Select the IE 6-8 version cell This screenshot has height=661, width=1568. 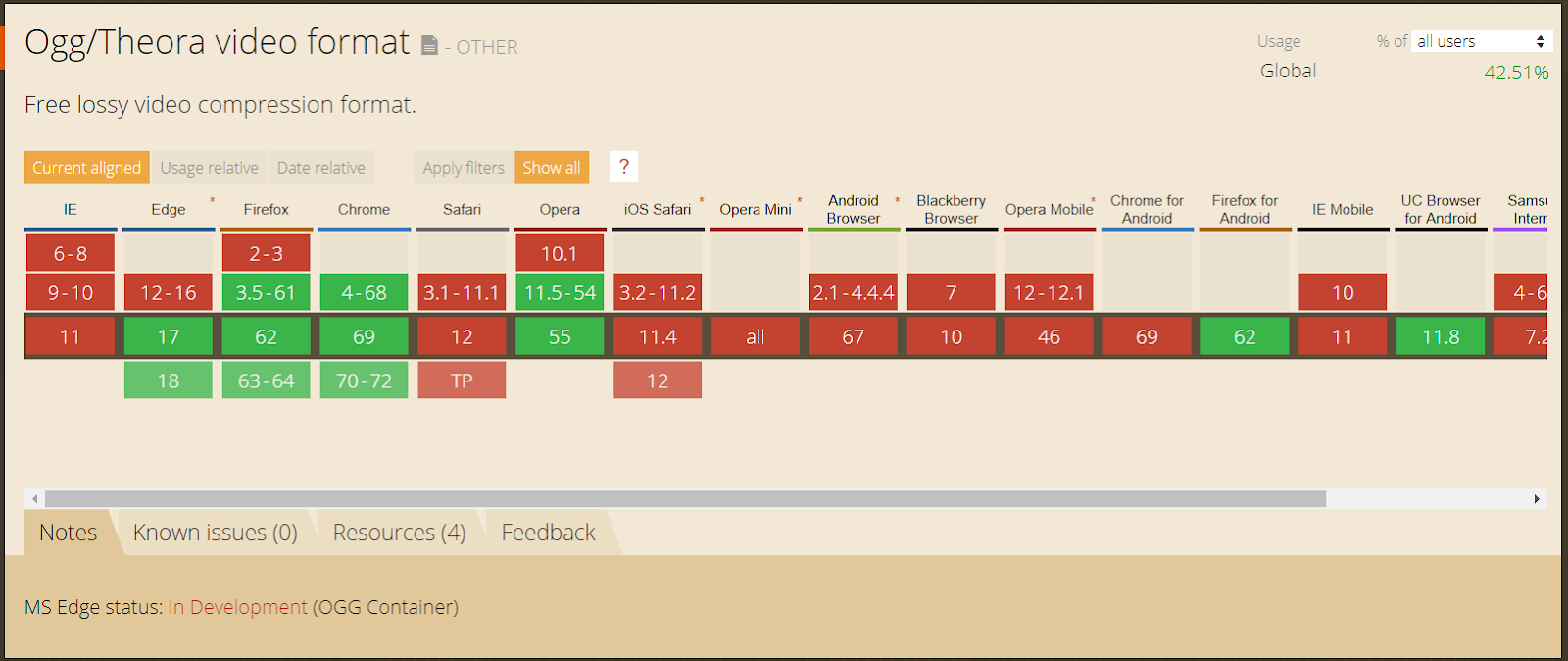[71, 253]
